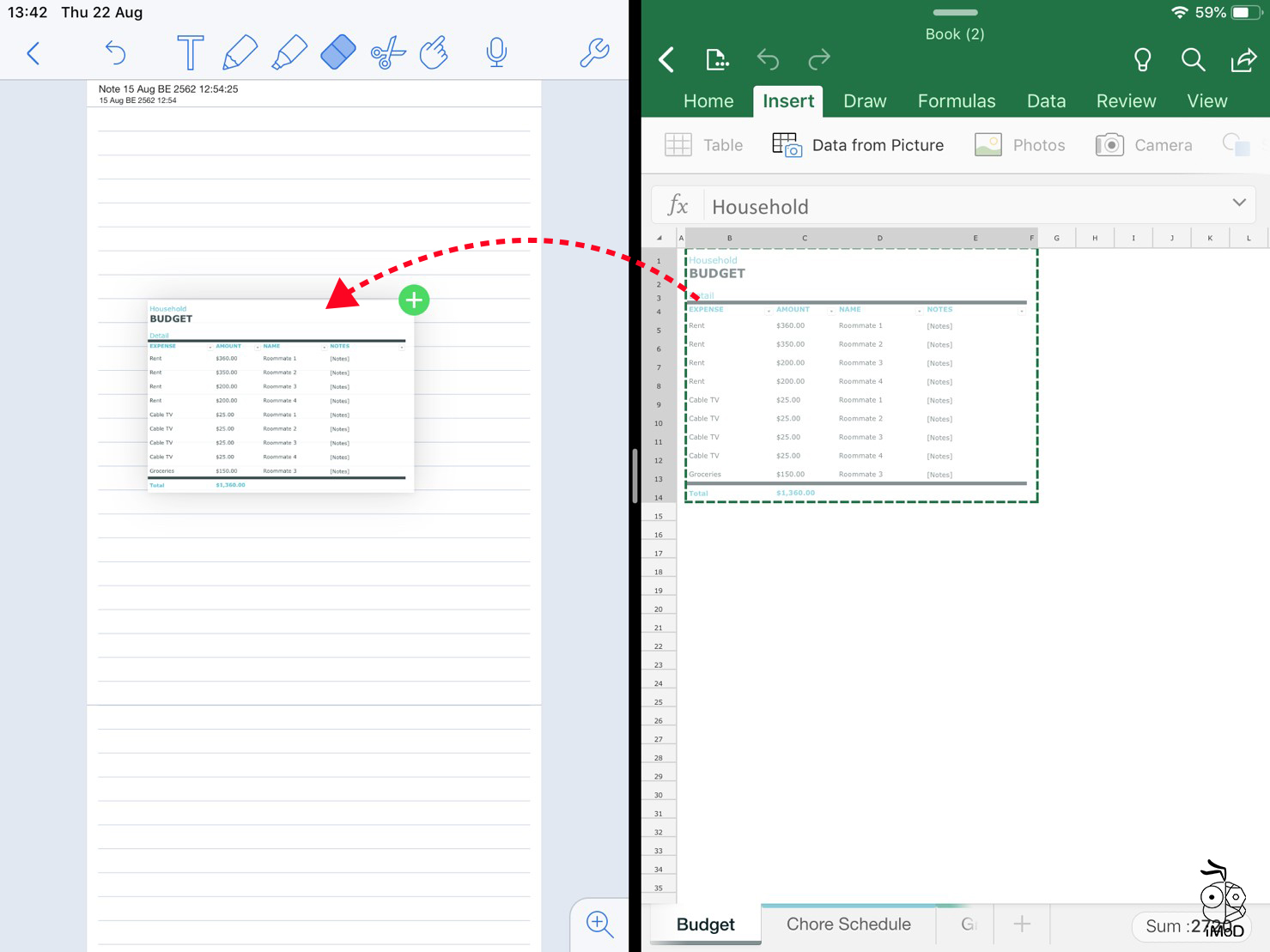
Task: Expand the formula bar with its chevron
Action: point(1239,203)
